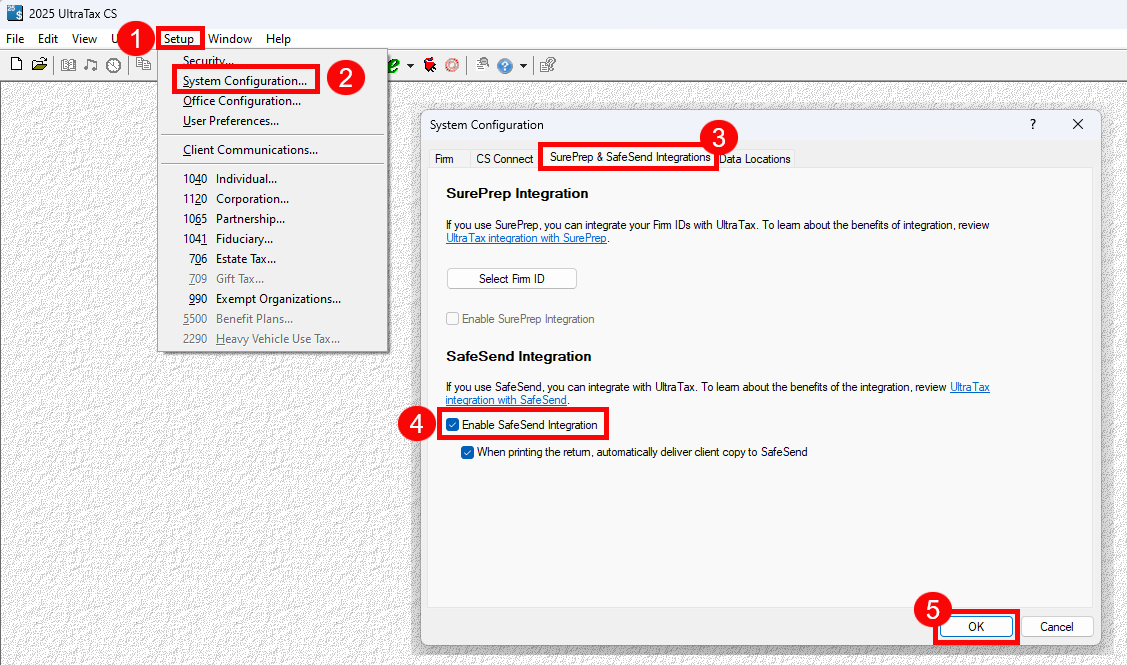Click the Open Client folder icon
This screenshot has width=1127, height=665.
(39, 65)
